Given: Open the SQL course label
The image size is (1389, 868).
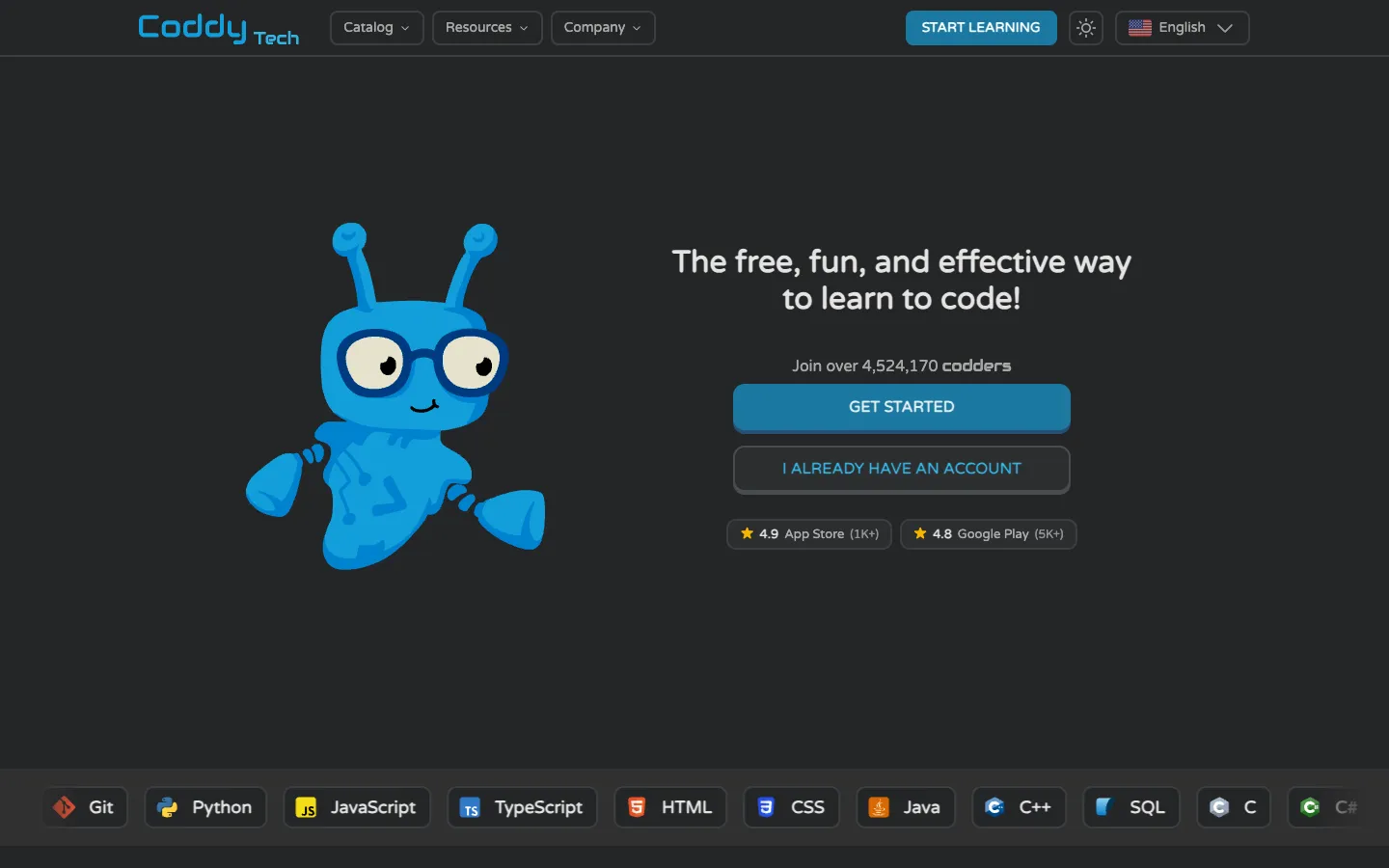Looking at the screenshot, I should pos(1148,807).
